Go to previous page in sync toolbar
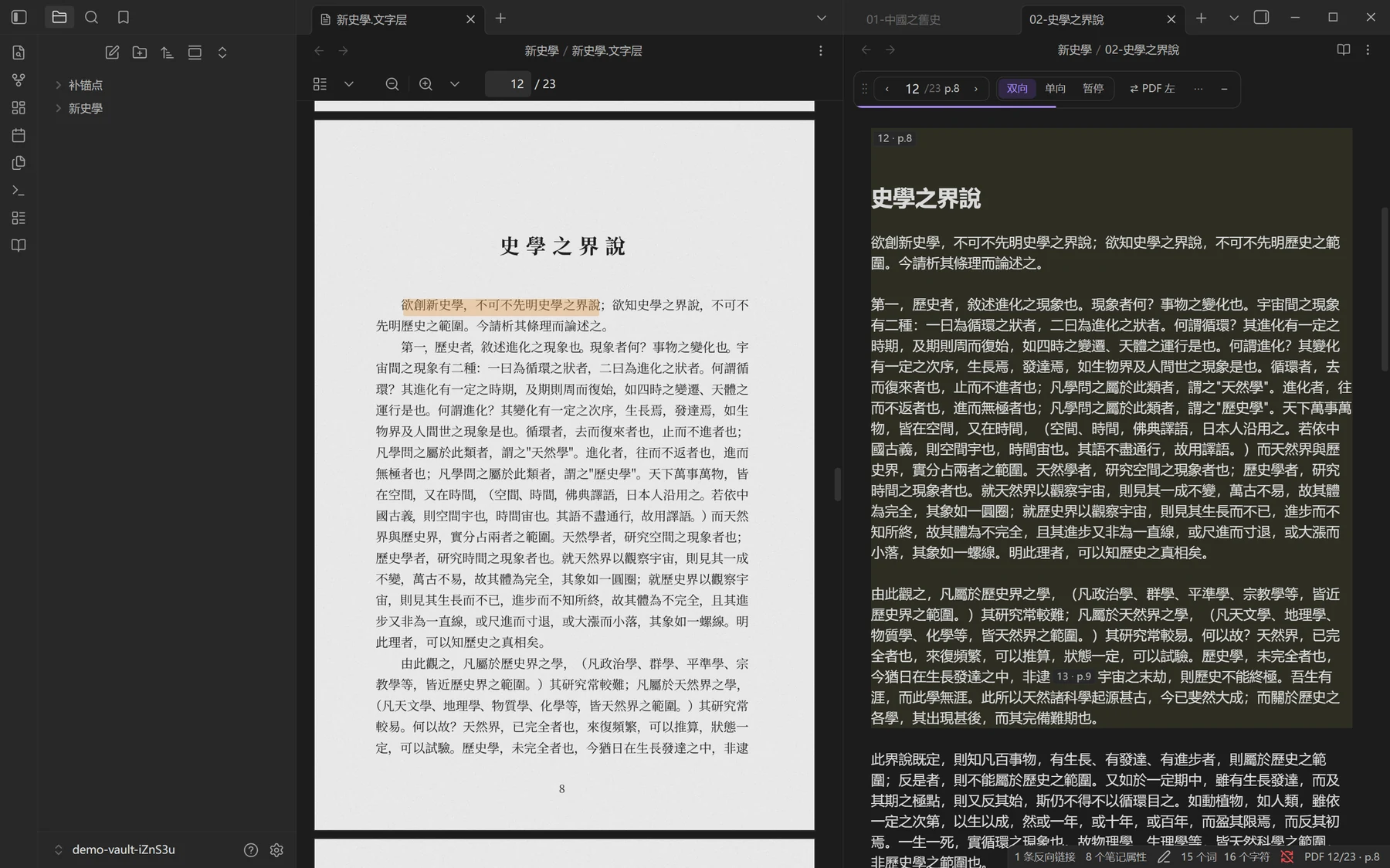This screenshot has height=868, width=1390. pos(887,89)
